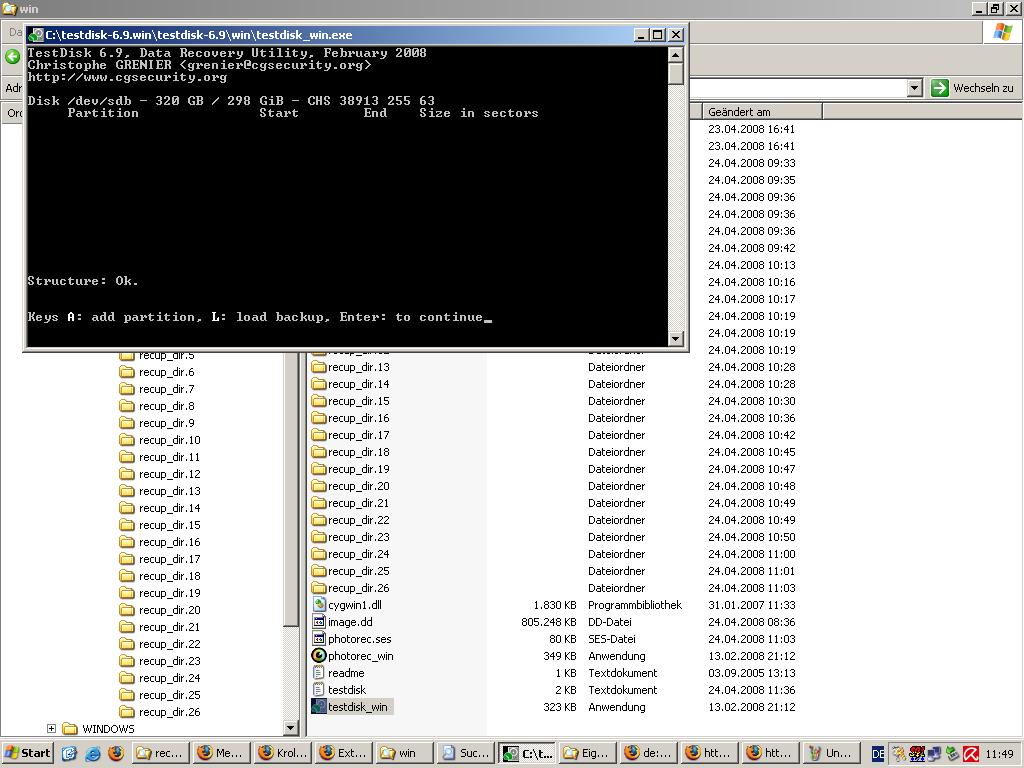Select the cygwin1.dll file icon
Viewport: 1024px width, 768px height.
coord(319,605)
